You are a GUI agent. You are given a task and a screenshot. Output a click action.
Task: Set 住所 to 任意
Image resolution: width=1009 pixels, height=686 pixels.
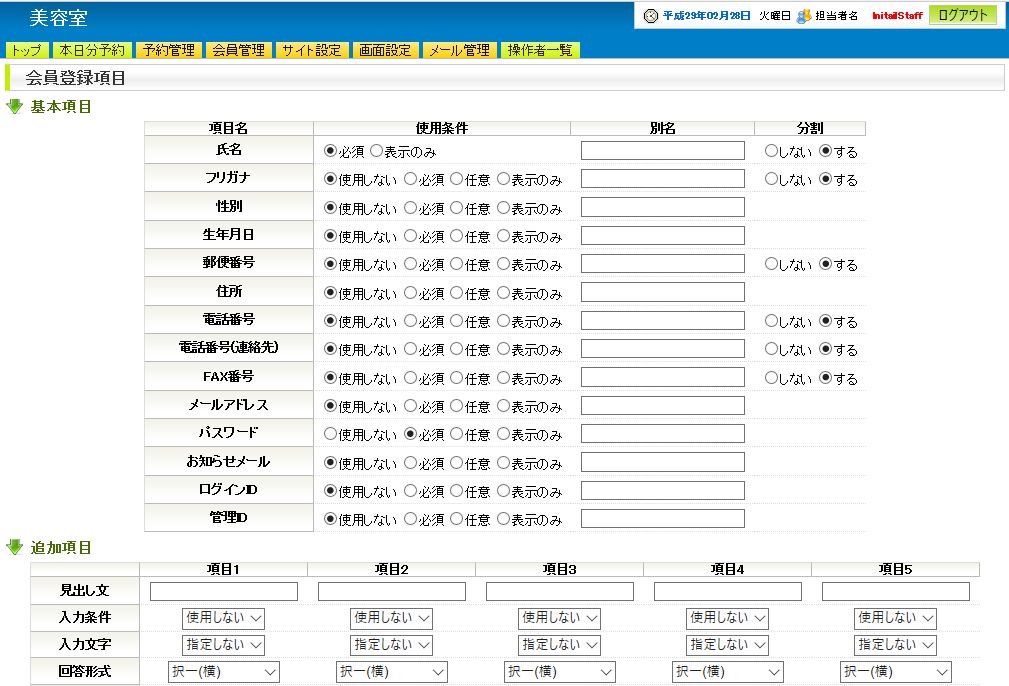coord(456,293)
